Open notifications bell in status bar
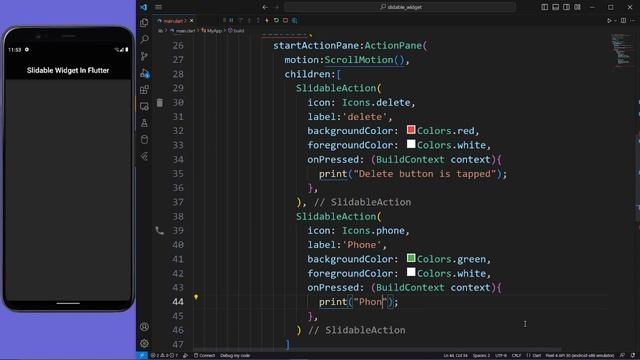640x360 pixels. pyautogui.click(x=633, y=356)
